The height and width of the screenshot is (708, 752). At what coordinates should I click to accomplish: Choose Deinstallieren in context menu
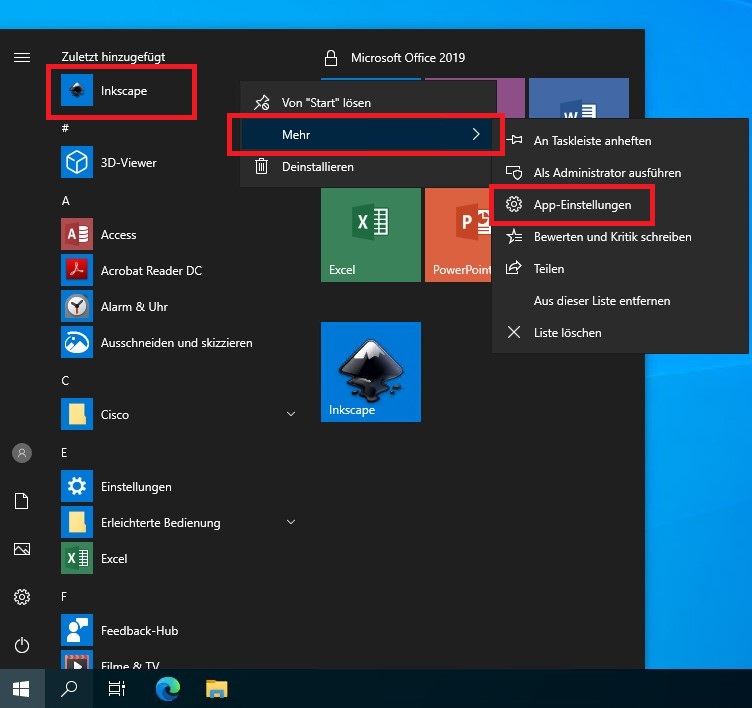click(x=317, y=167)
